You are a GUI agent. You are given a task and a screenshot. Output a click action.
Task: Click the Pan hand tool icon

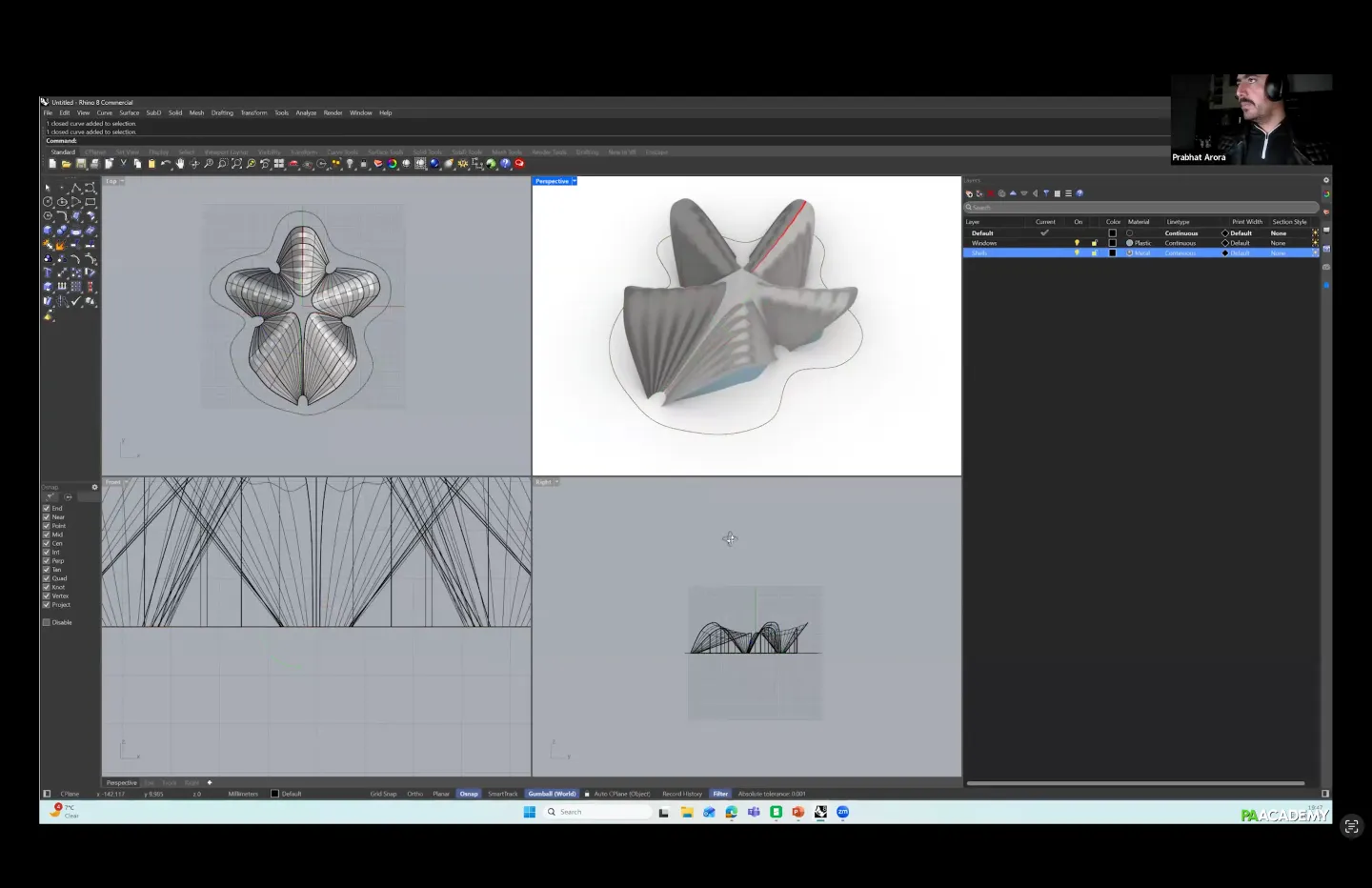tap(180, 164)
